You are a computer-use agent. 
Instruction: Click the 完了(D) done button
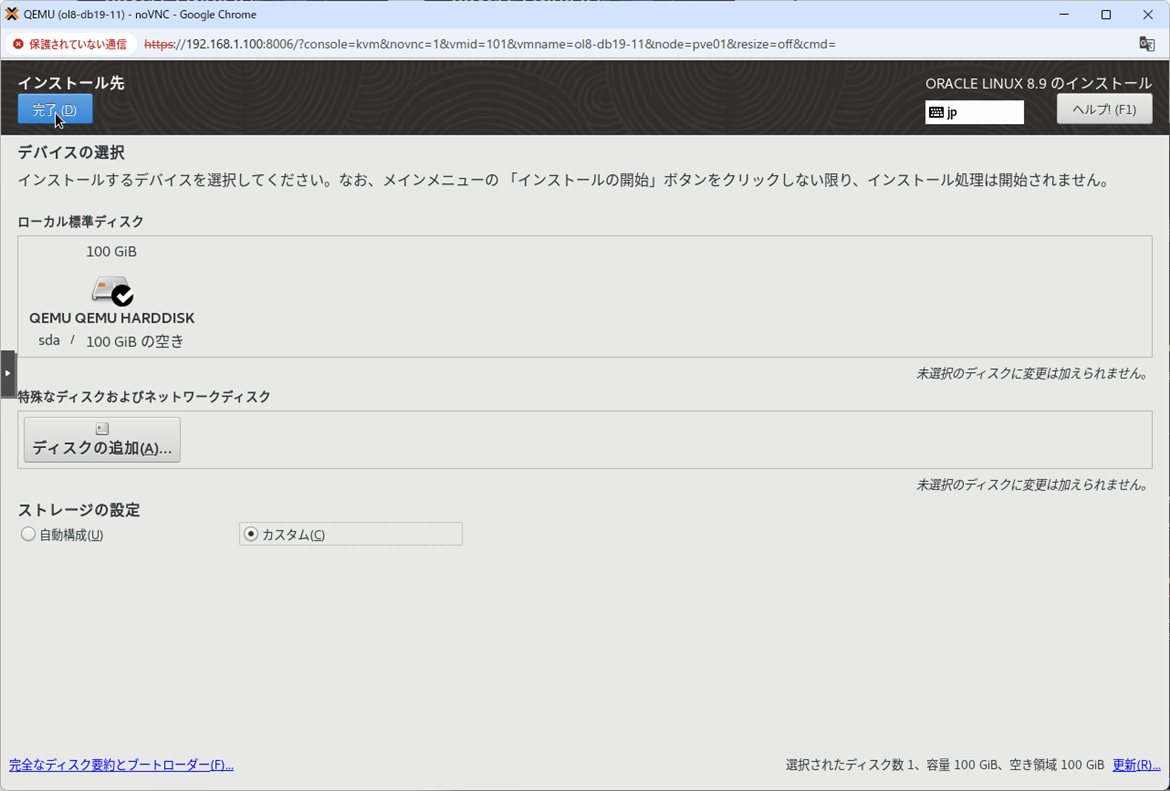55,110
